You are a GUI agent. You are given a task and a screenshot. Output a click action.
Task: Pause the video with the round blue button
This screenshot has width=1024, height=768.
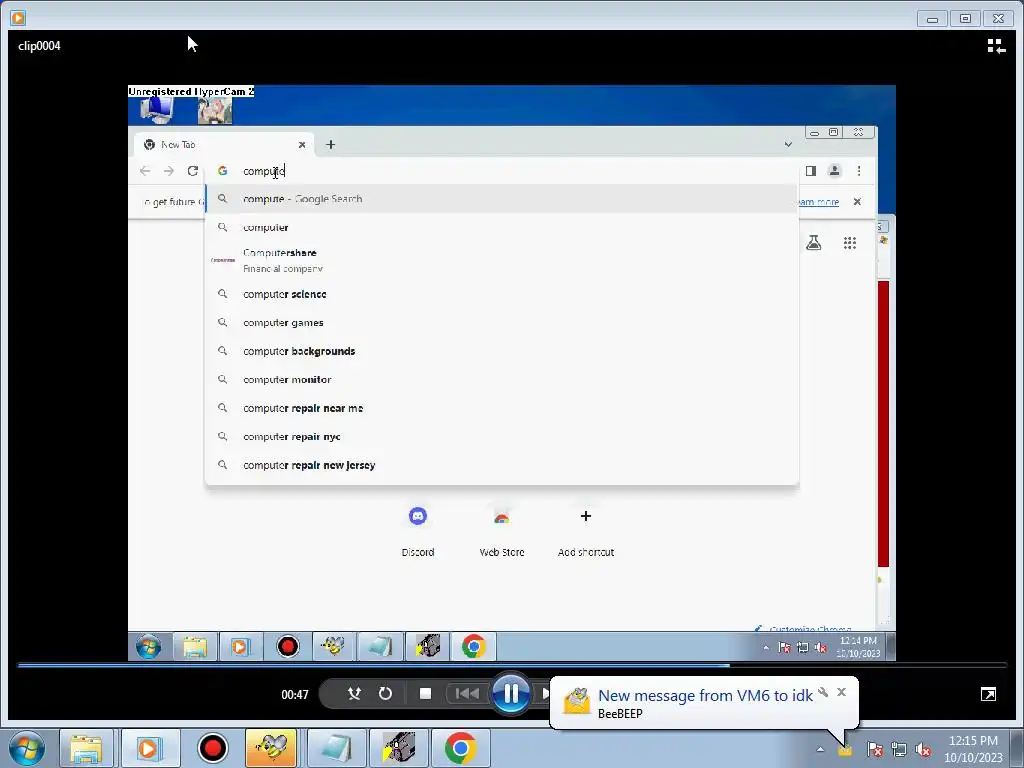(x=511, y=693)
